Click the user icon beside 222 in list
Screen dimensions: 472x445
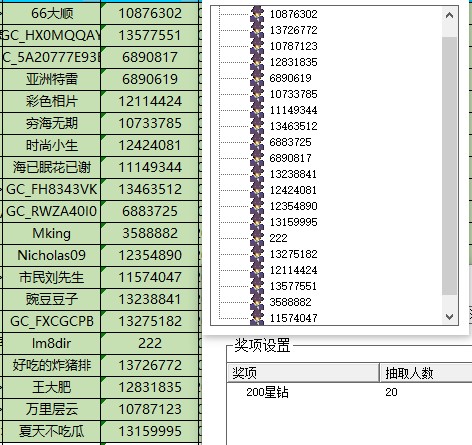(x=257, y=238)
